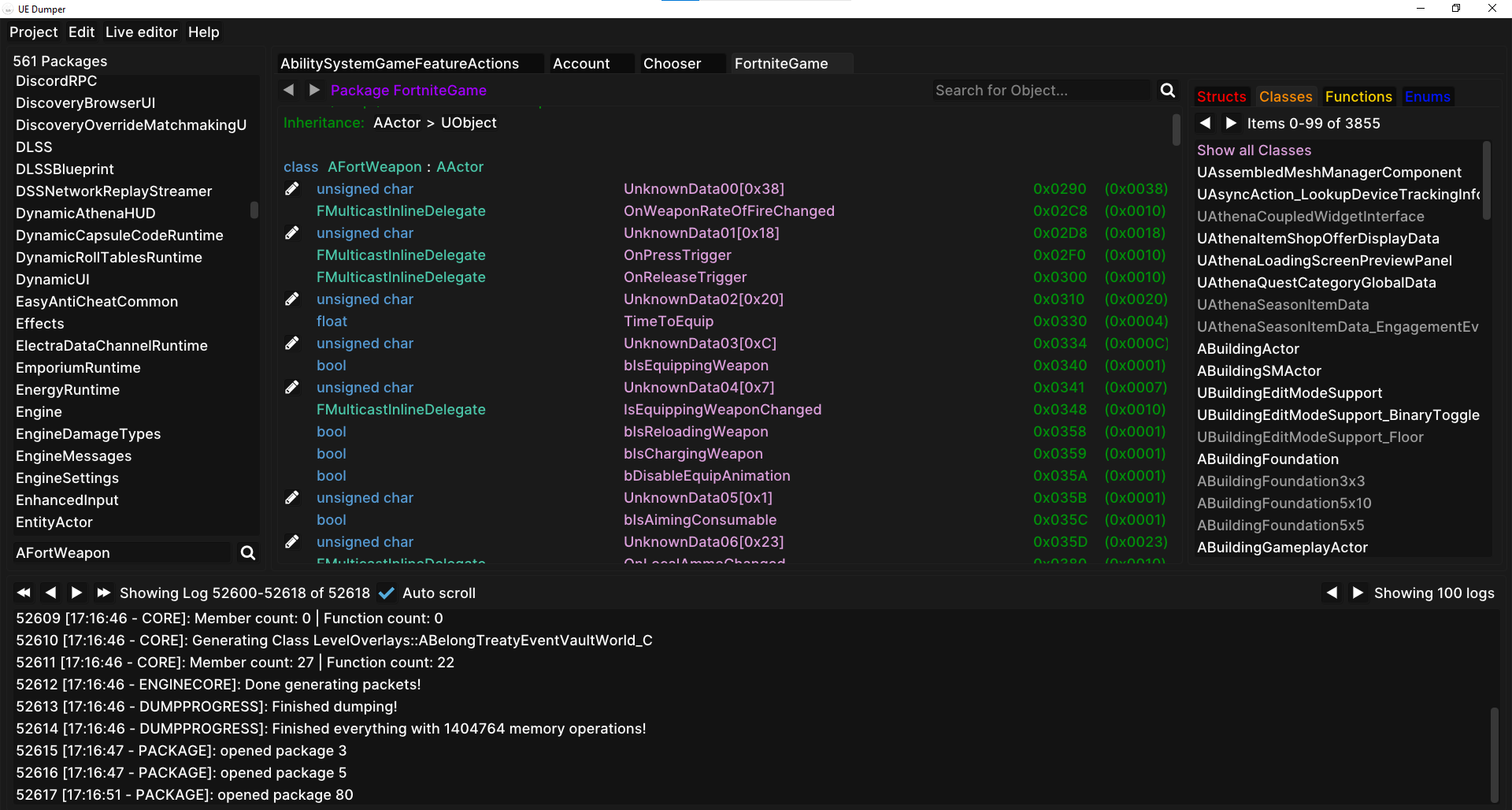The image size is (1512, 810).
Task: Click the TimeToEquip member
Action: pos(669,321)
